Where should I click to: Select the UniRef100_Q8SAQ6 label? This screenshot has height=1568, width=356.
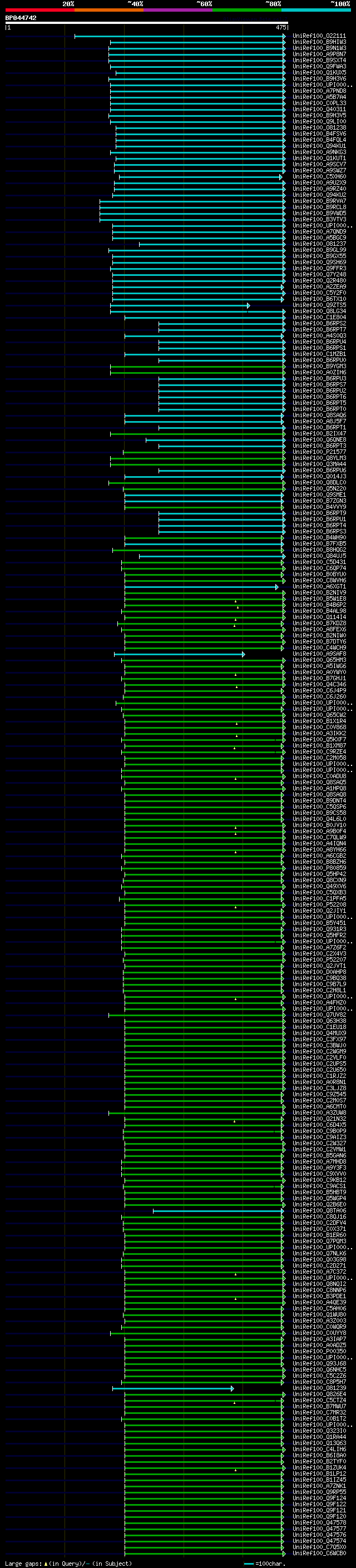(319, 416)
